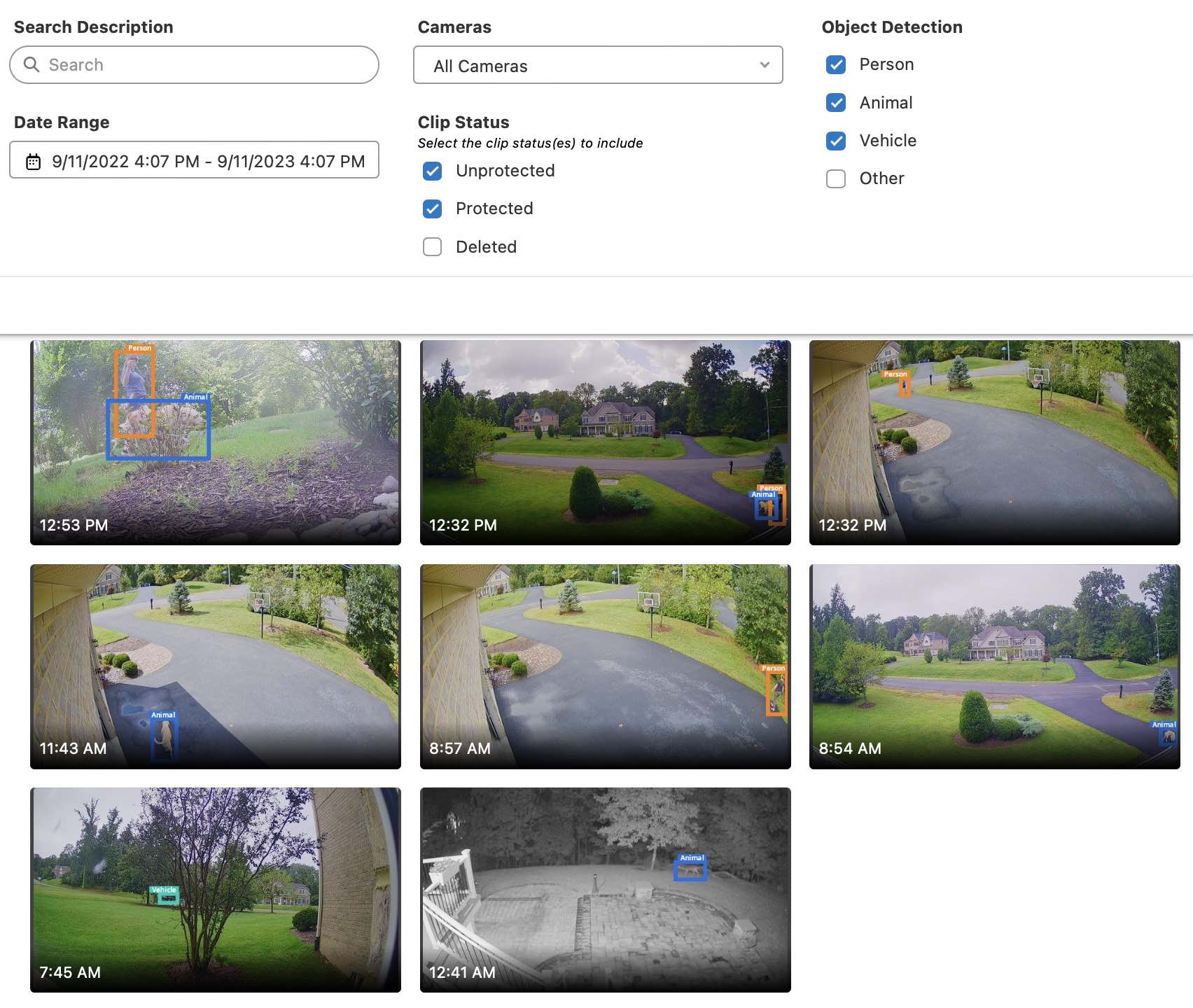Uncheck the Unprotected clip status
This screenshot has width=1193, height=1008.
pos(432,171)
